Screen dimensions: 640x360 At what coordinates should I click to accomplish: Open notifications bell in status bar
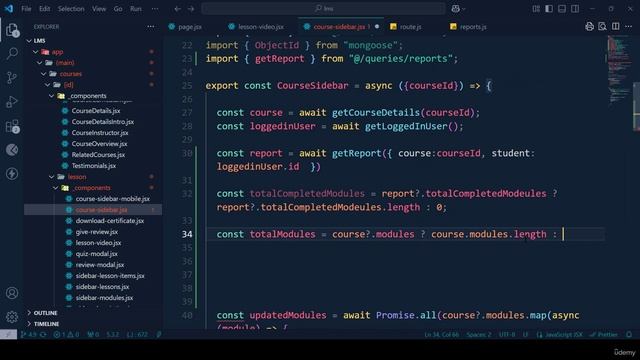click(x=629, y=334)
